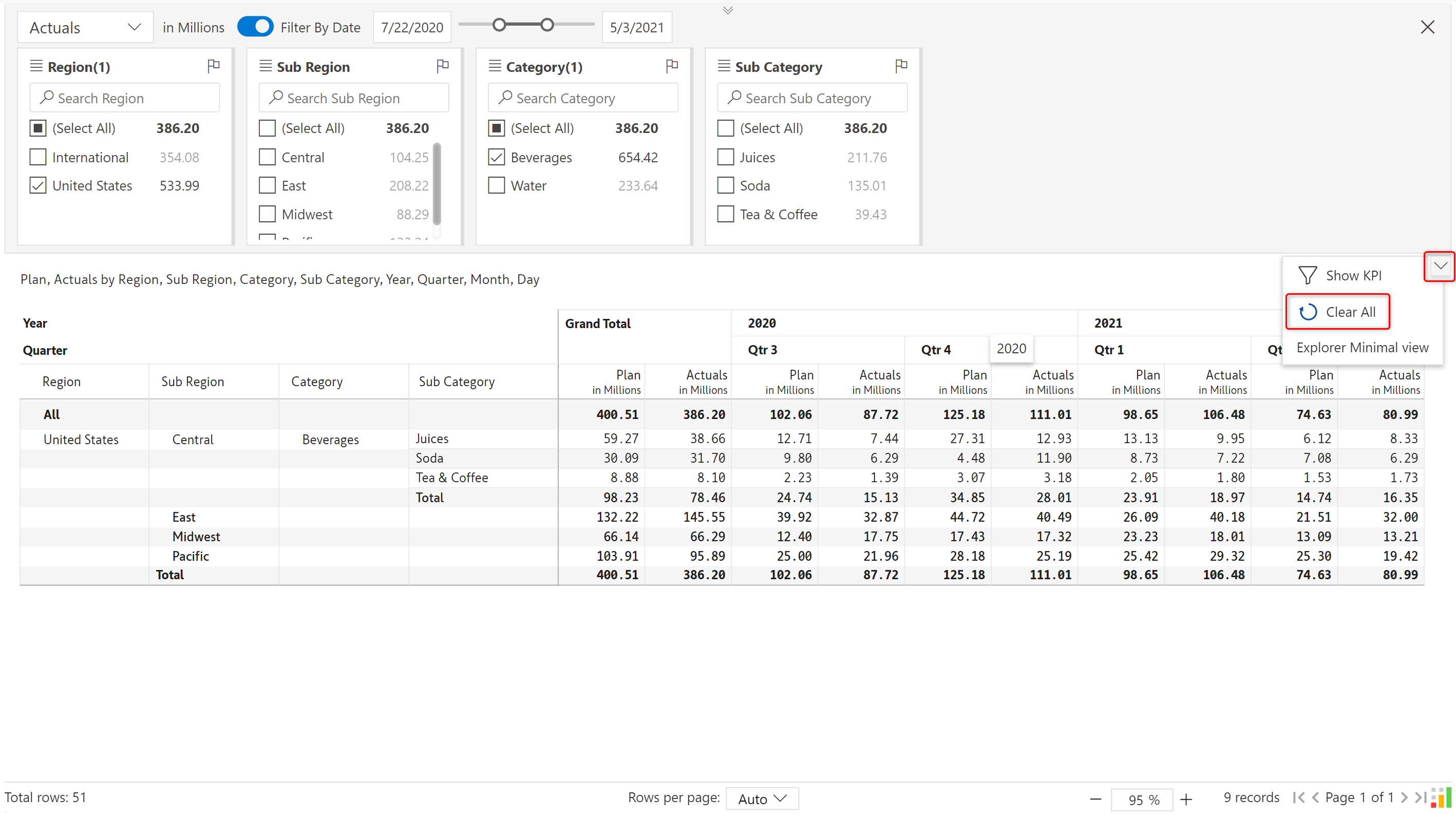Check the Juices sub category checkbox

tap(725, 157)
